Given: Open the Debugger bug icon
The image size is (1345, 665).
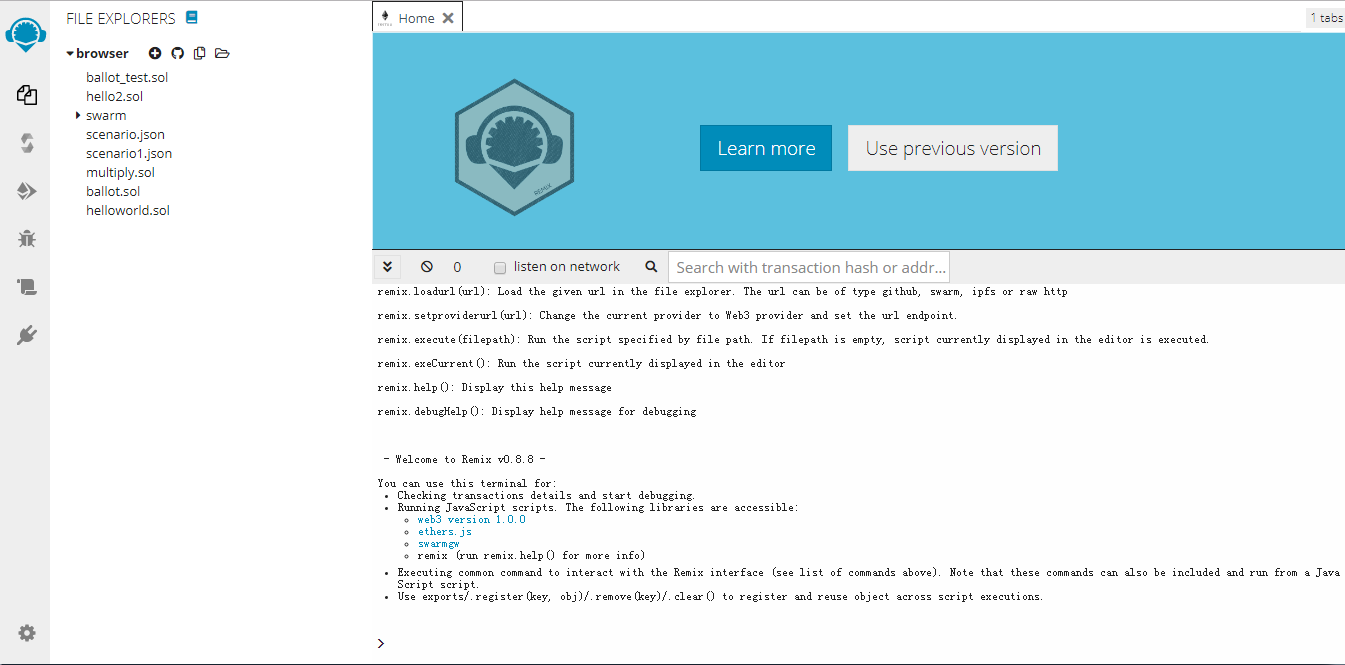Looking at the screenshot, I should (x=27, y=239).
